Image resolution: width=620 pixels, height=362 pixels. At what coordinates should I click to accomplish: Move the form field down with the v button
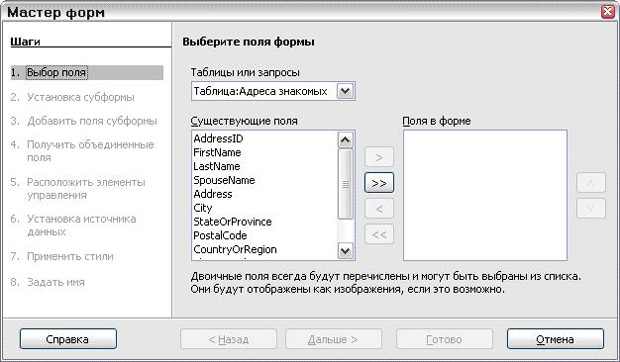click(x=591, y=208)
